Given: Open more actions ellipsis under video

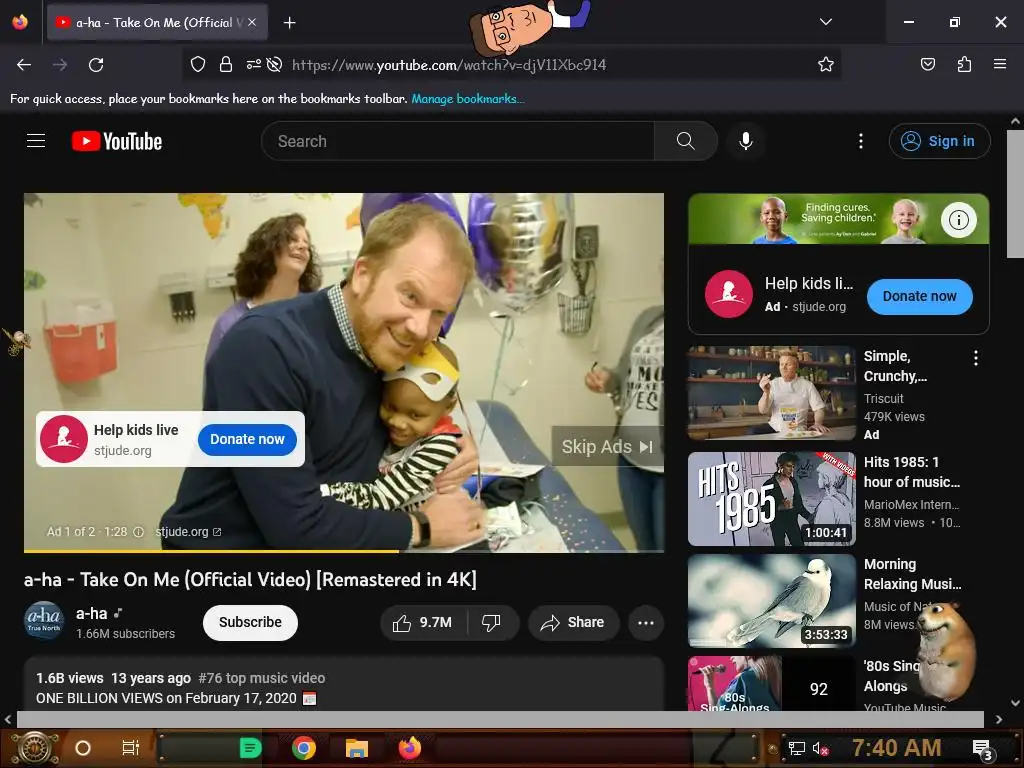Looking at the screenshot, I should [x=646, y=623].
